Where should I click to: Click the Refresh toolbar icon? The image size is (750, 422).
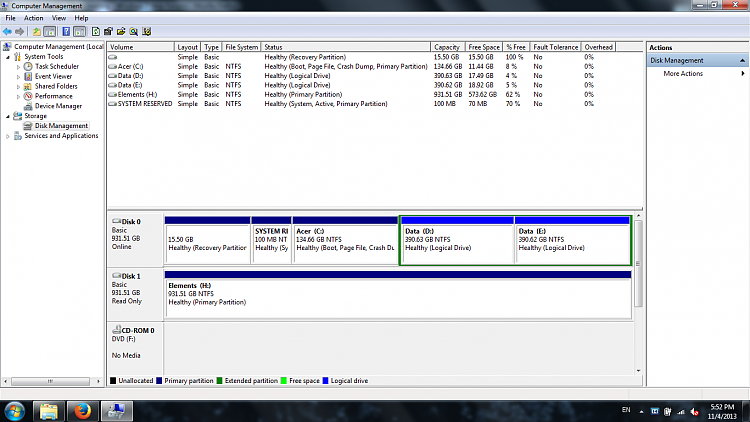click(x=96, y=32)
